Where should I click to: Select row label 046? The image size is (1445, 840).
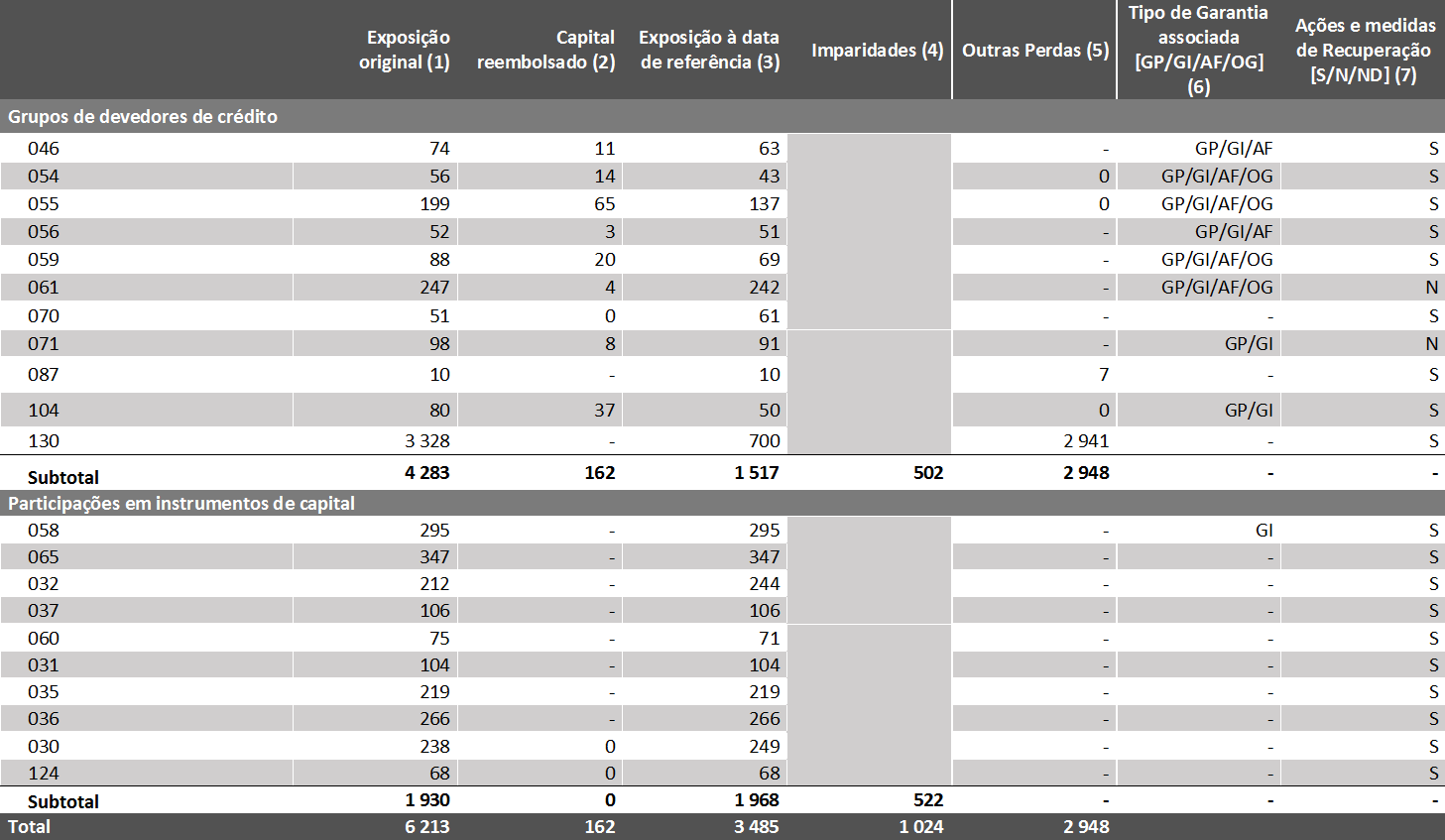click(x=44, y=148)
